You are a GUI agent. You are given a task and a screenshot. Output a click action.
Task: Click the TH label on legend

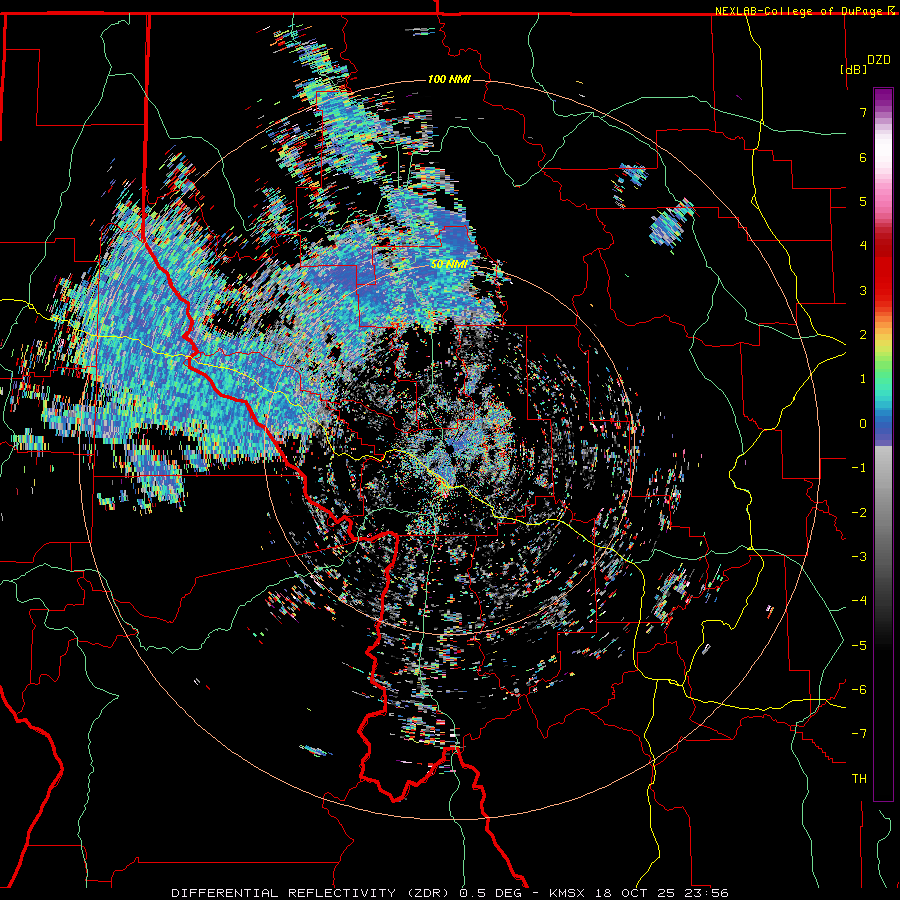coord(859,779)
